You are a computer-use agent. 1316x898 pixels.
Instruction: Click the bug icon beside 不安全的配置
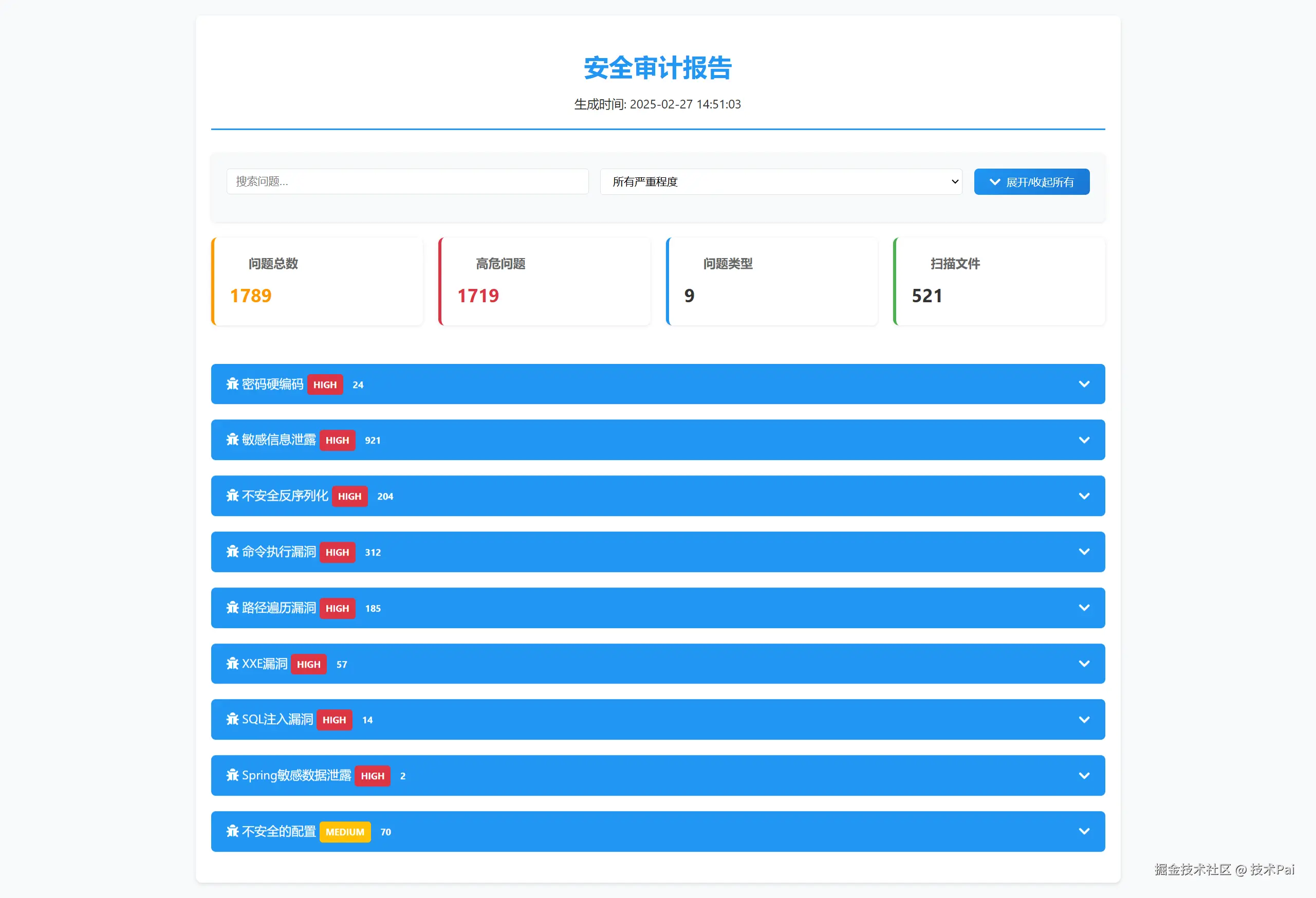(232, 831)
